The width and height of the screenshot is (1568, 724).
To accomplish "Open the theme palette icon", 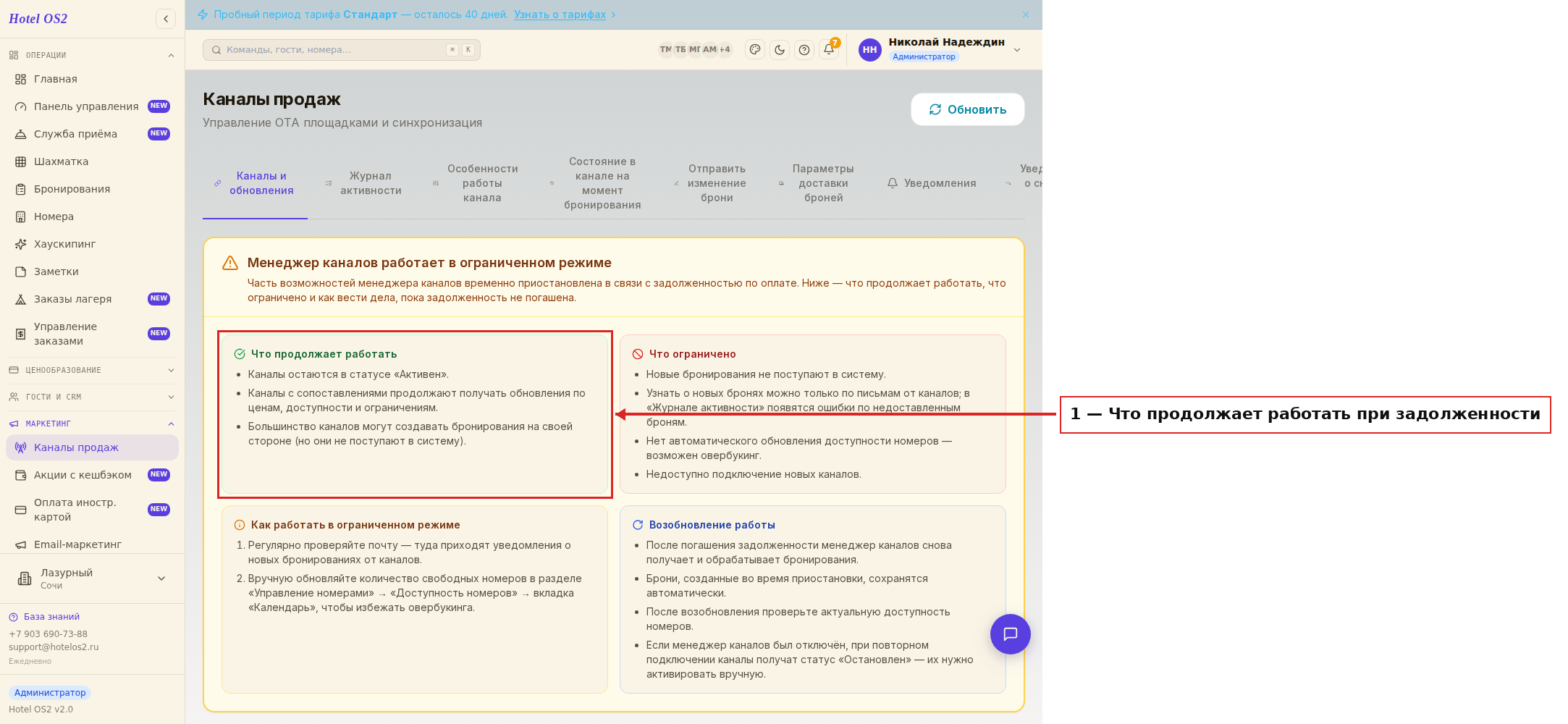I will 755,50.
